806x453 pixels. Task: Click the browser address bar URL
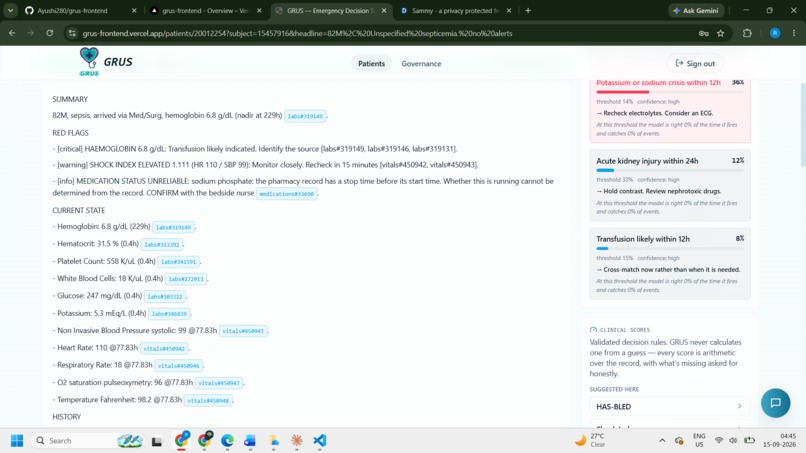point(297,33)
